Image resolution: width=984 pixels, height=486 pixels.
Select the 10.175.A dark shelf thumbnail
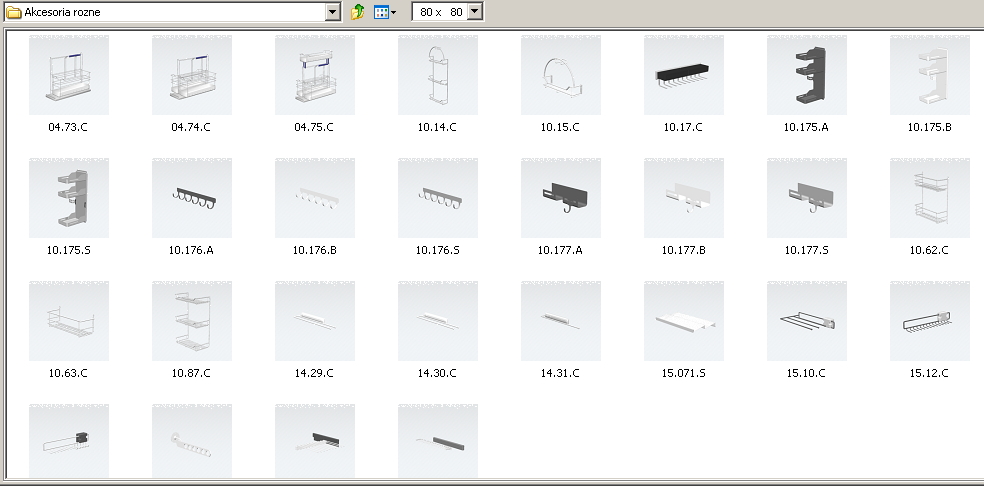(807, 75)
